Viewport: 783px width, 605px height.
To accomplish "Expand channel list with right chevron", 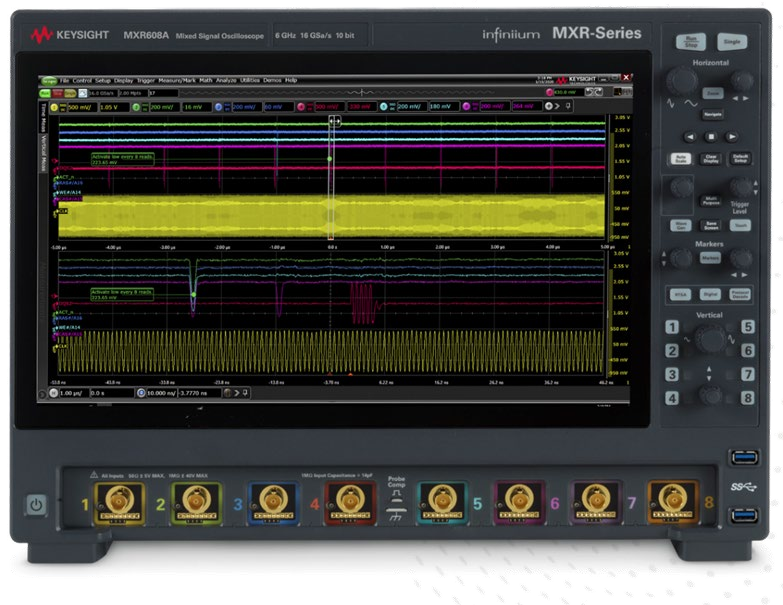I will coord(558,106).
